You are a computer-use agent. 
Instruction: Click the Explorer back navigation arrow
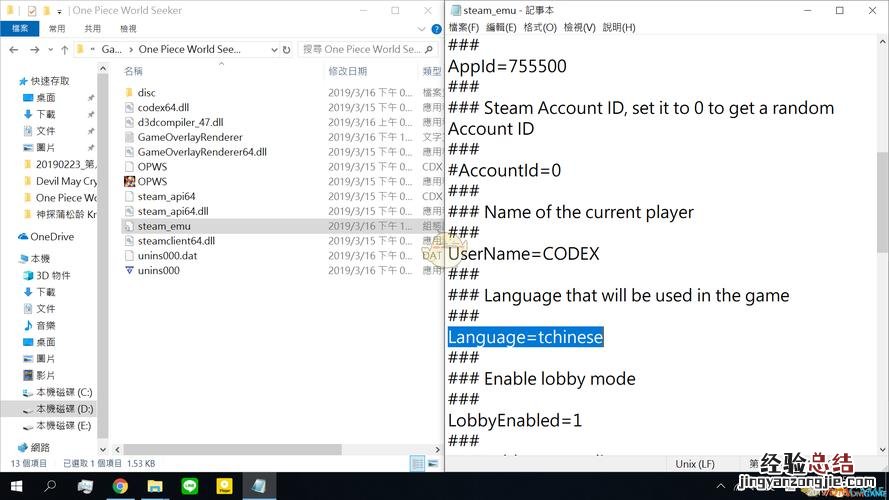(12, 49)
